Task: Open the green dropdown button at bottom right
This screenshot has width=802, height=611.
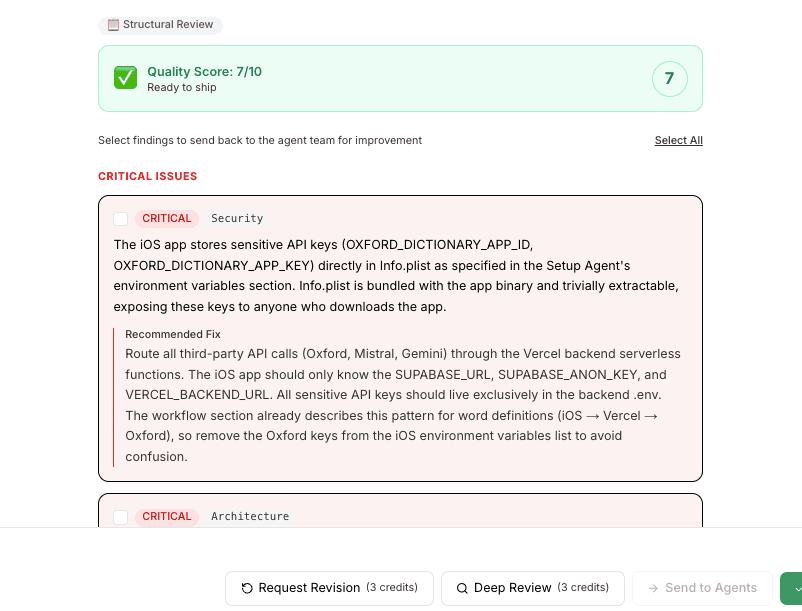Action: (793, 588)
